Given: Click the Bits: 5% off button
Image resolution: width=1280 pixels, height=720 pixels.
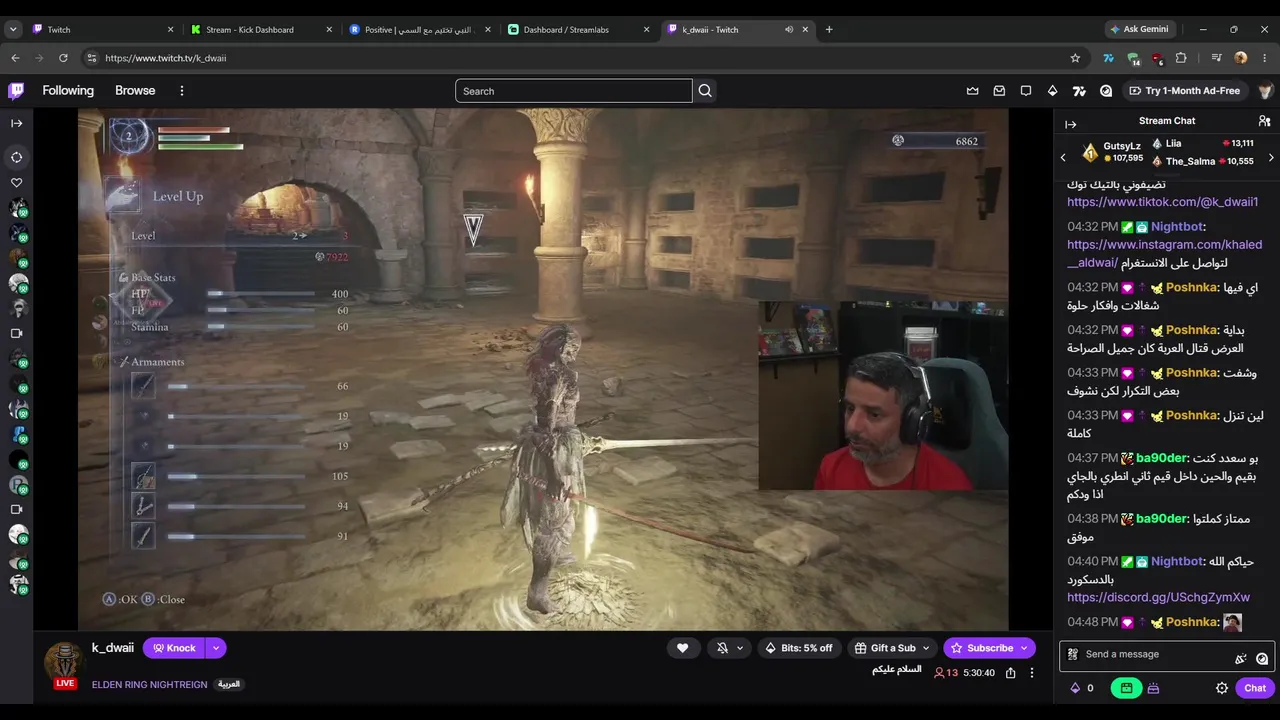Looking at the screenshot, I should tap(799, 648).
